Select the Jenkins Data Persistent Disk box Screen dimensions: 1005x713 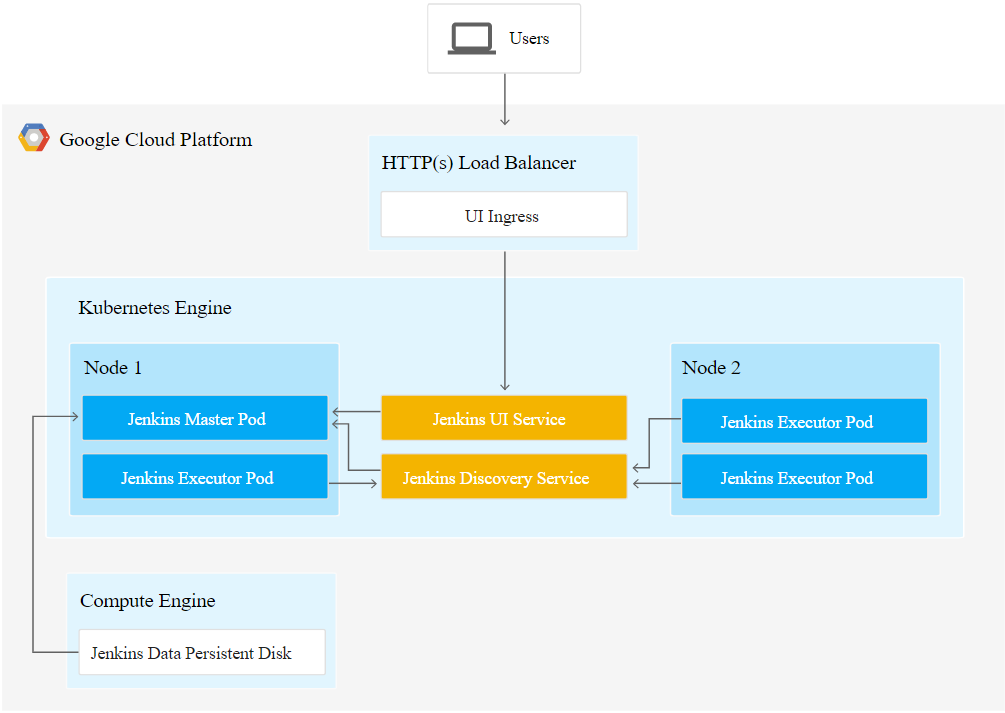(x=202, y=652)
